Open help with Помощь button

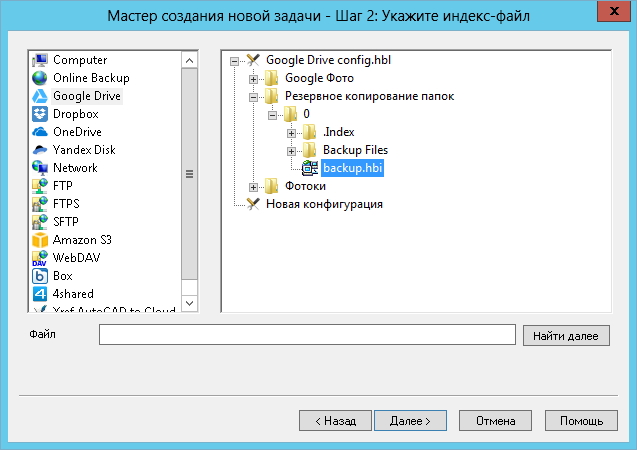(x=581, y=421)
